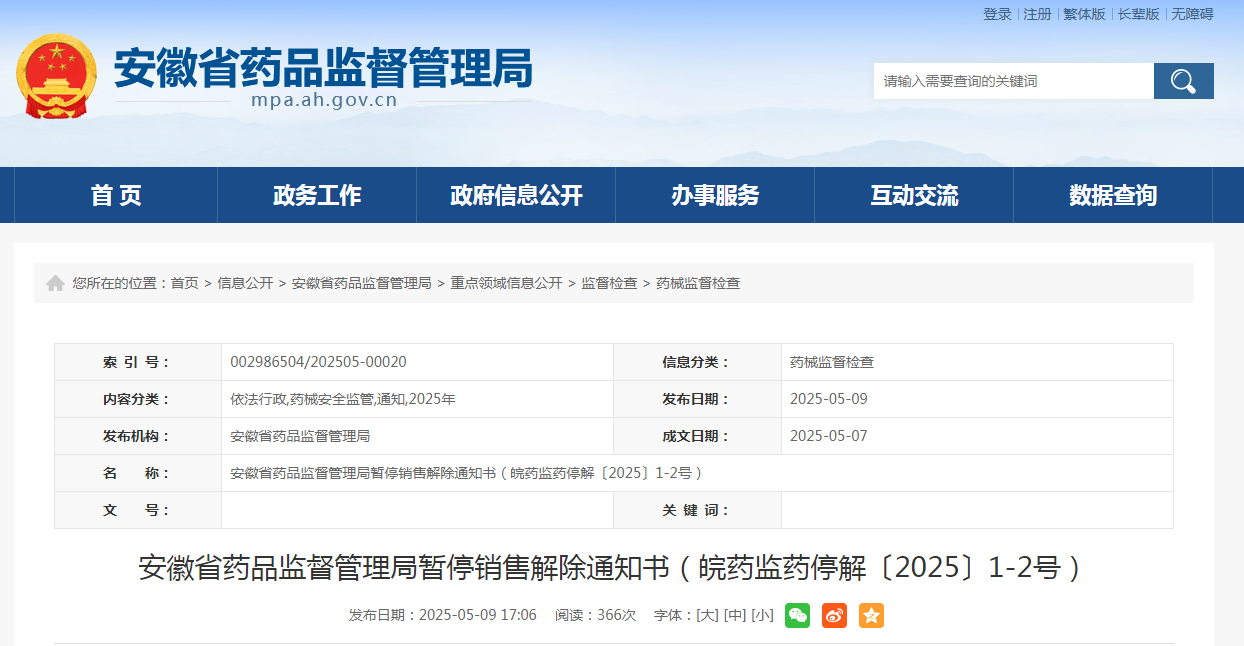
Task: Switch to 繁体版 version
Action: [x=1084, y=14]
